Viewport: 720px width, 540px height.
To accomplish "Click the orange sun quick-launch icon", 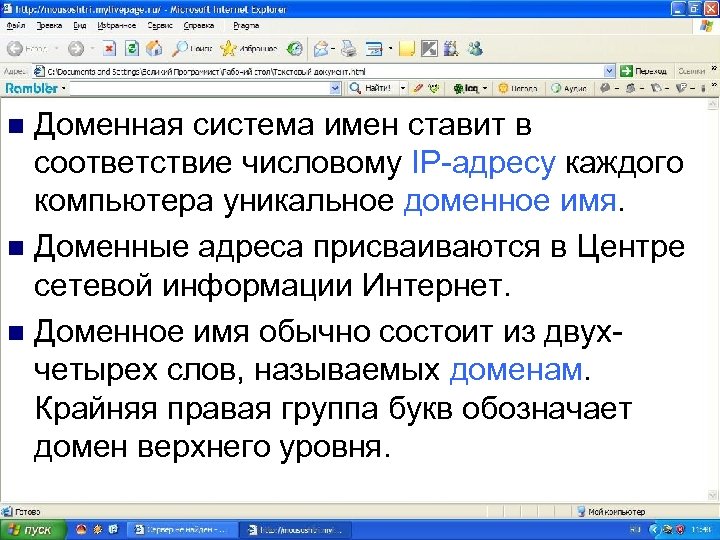I will pos(97,529).
